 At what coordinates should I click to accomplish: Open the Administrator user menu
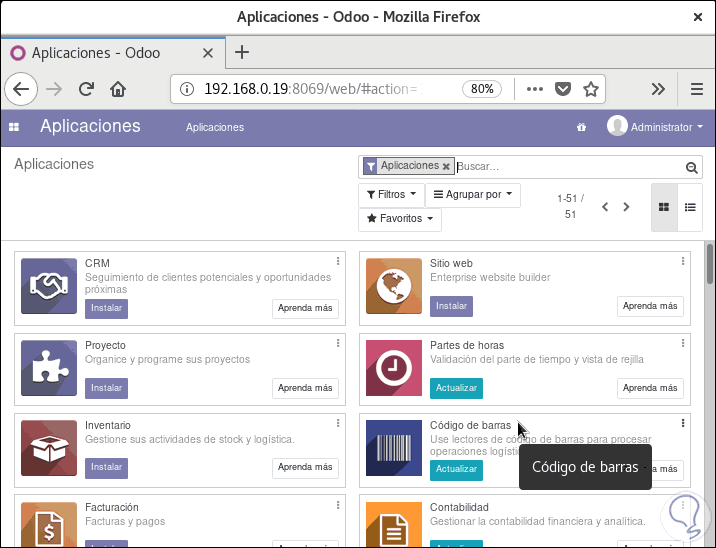(655, 127)
